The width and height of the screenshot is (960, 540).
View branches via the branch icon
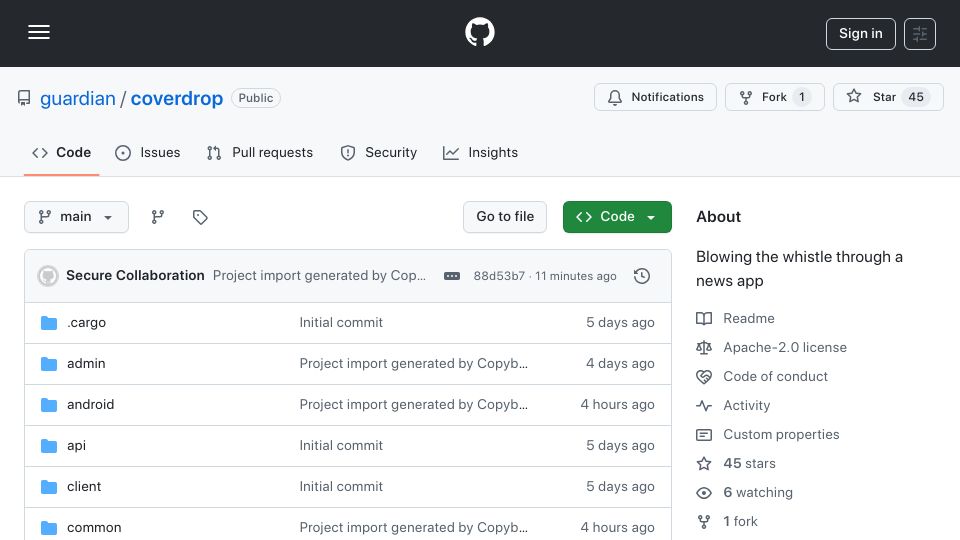(158, 217)
